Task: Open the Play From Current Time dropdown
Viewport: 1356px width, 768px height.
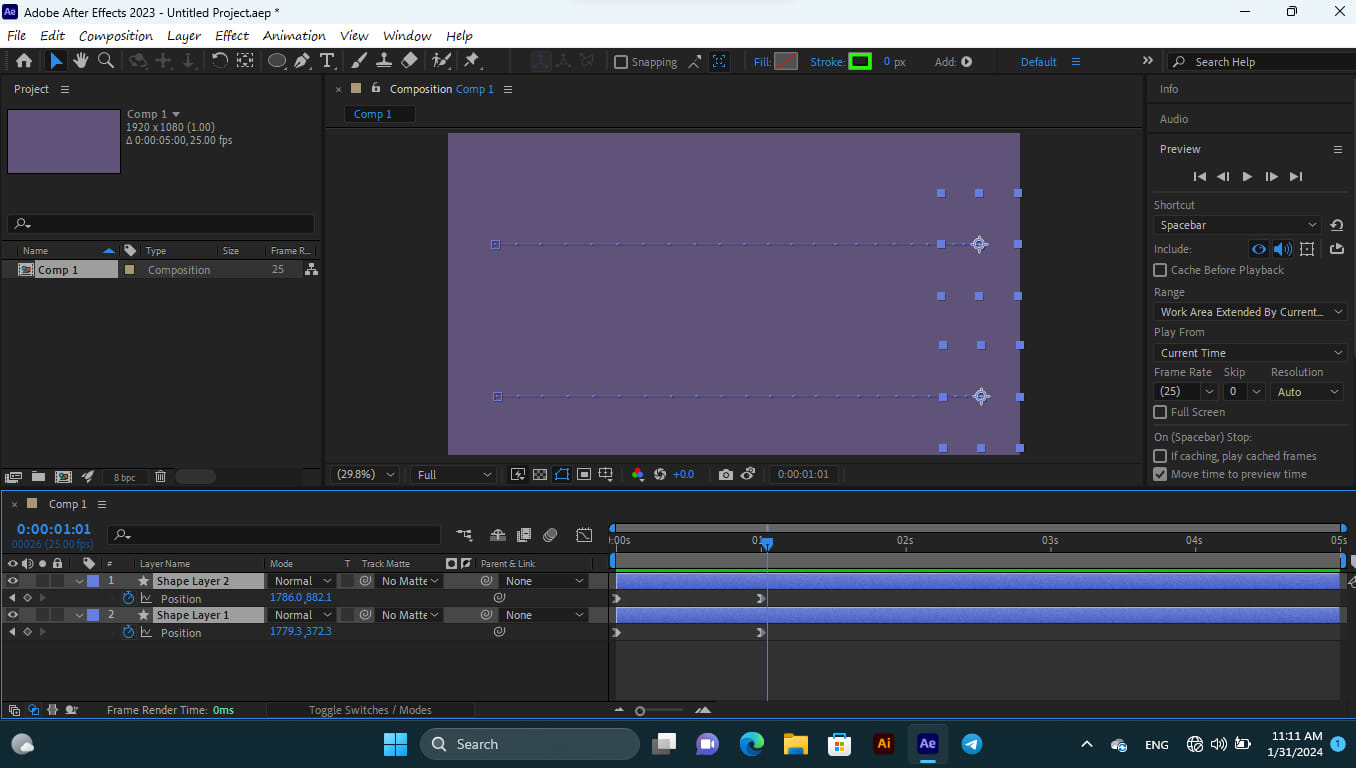Action: 1250,353
